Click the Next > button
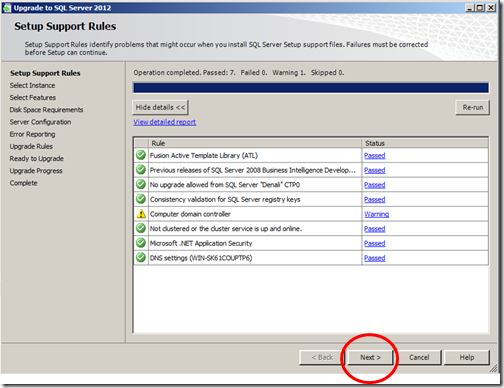The height and width of the screenshot is (388, 504). pyautogui.click(x=370, y=357)
